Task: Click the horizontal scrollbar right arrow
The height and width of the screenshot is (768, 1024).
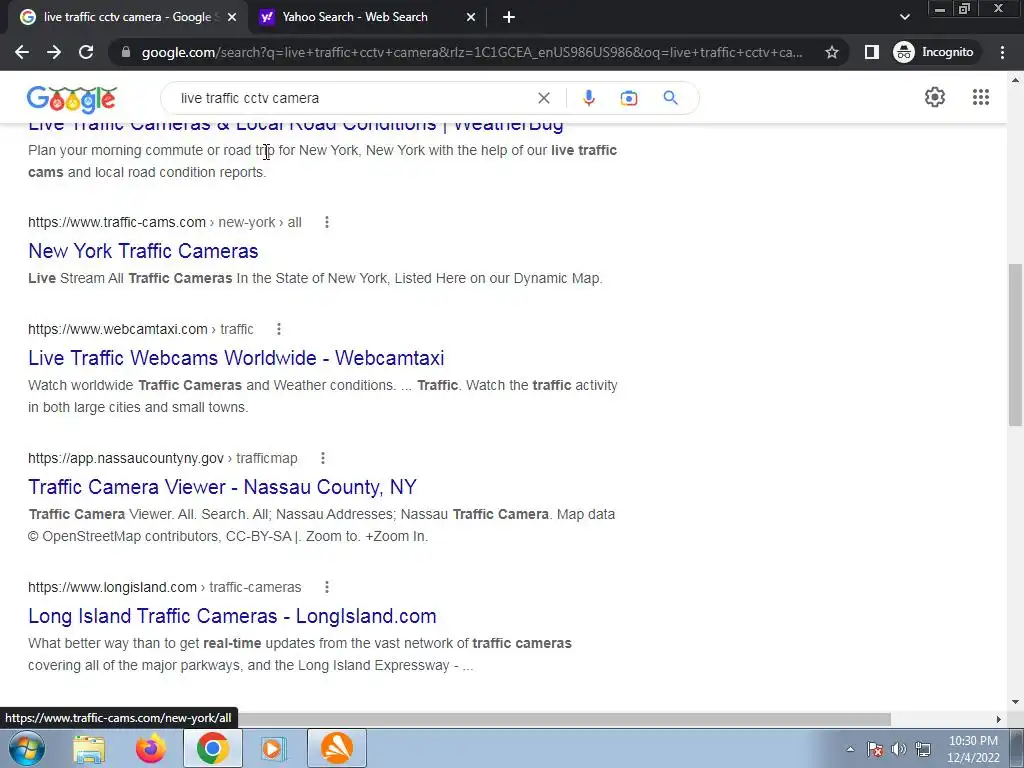Action: click(998, 719)
